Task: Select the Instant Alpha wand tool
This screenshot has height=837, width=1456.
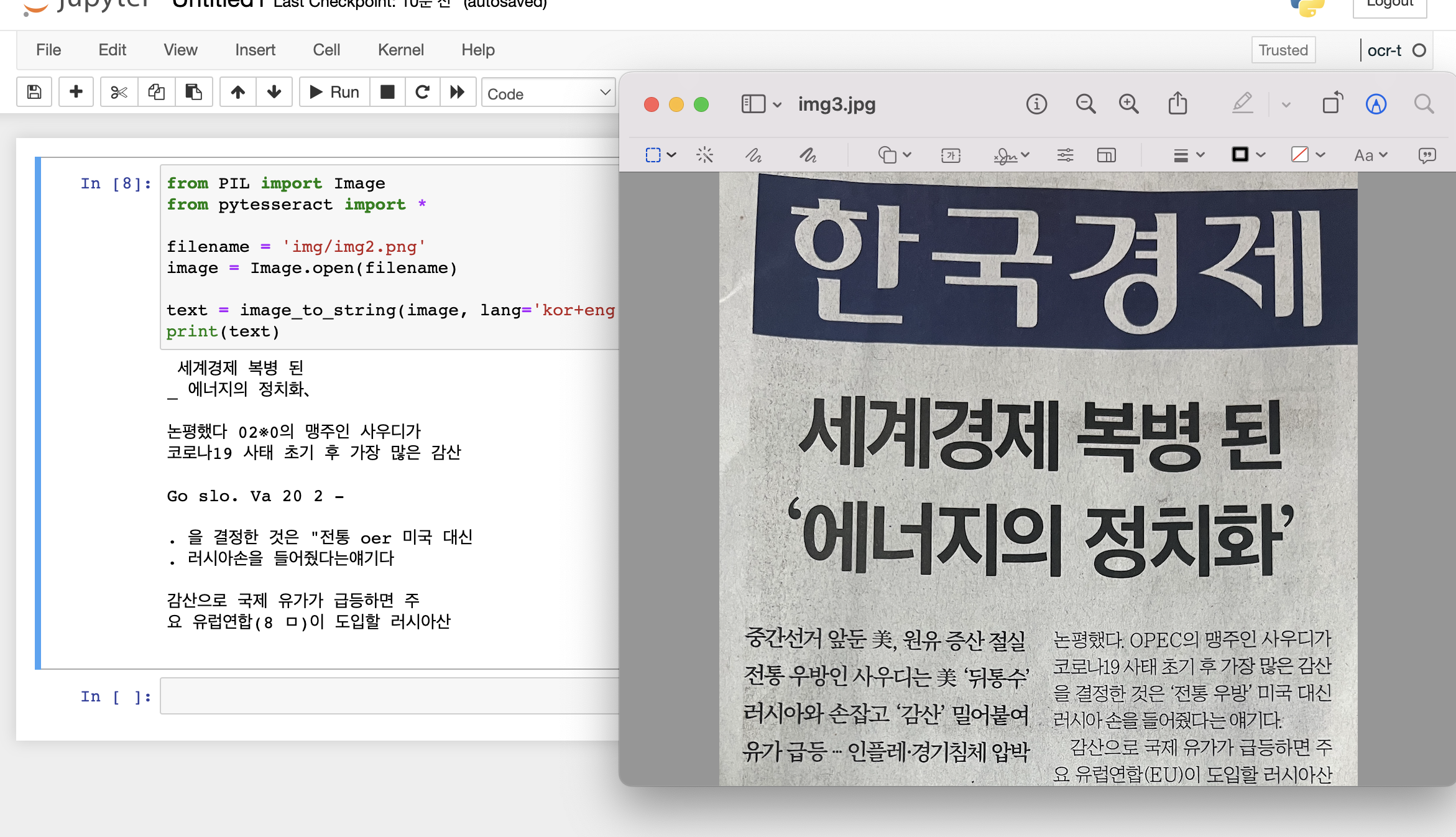Action: [x=704, y=155]
